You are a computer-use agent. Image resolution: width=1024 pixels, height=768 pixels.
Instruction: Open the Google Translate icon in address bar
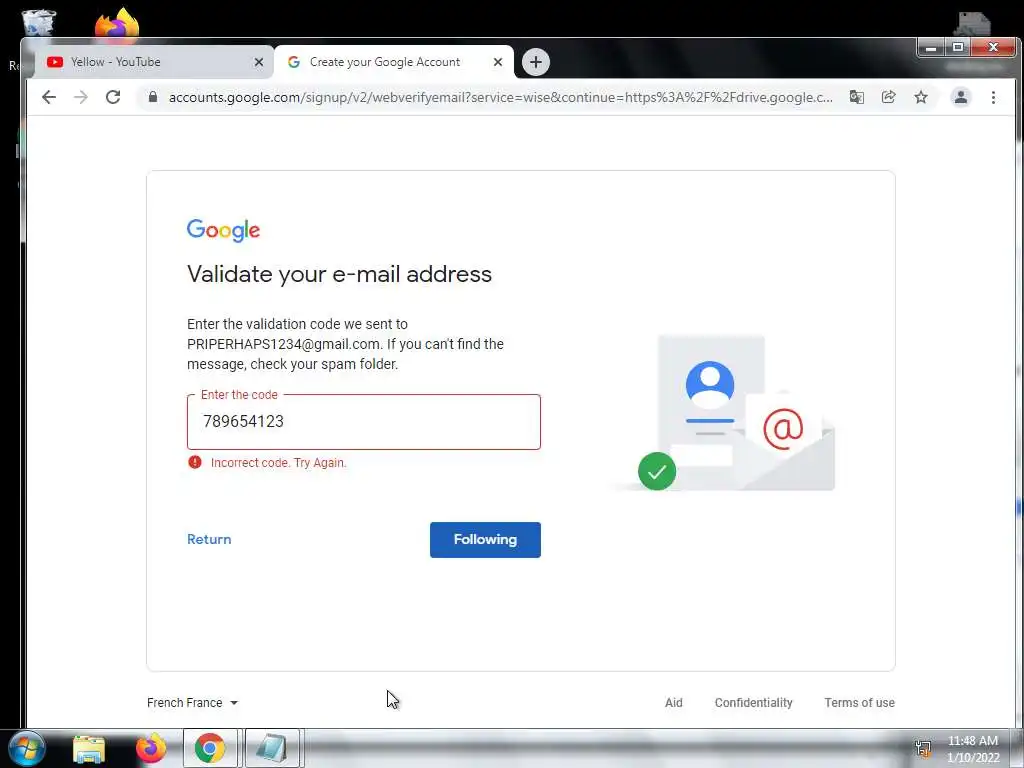coord(857,97)
